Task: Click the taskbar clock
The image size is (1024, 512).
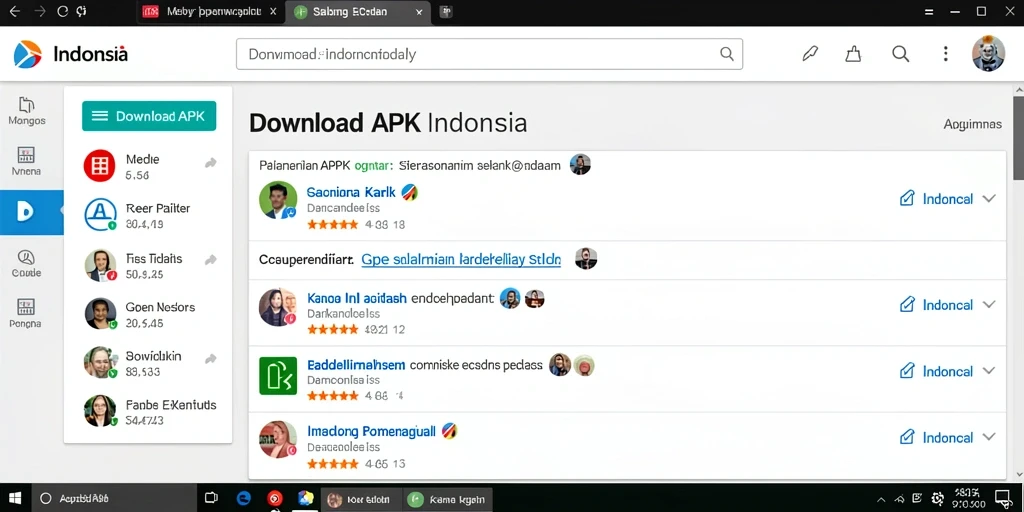Action: pos(966,498)
